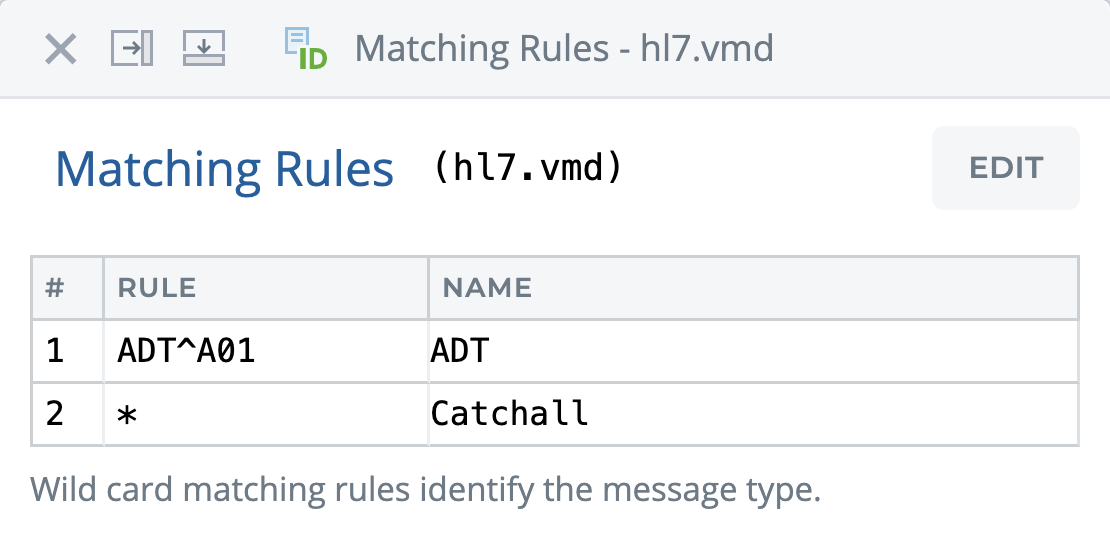The height and width of the screenshot is (544, 1110).
Task: Select row number 2 in the table
Action: click(x=56, y=413)
